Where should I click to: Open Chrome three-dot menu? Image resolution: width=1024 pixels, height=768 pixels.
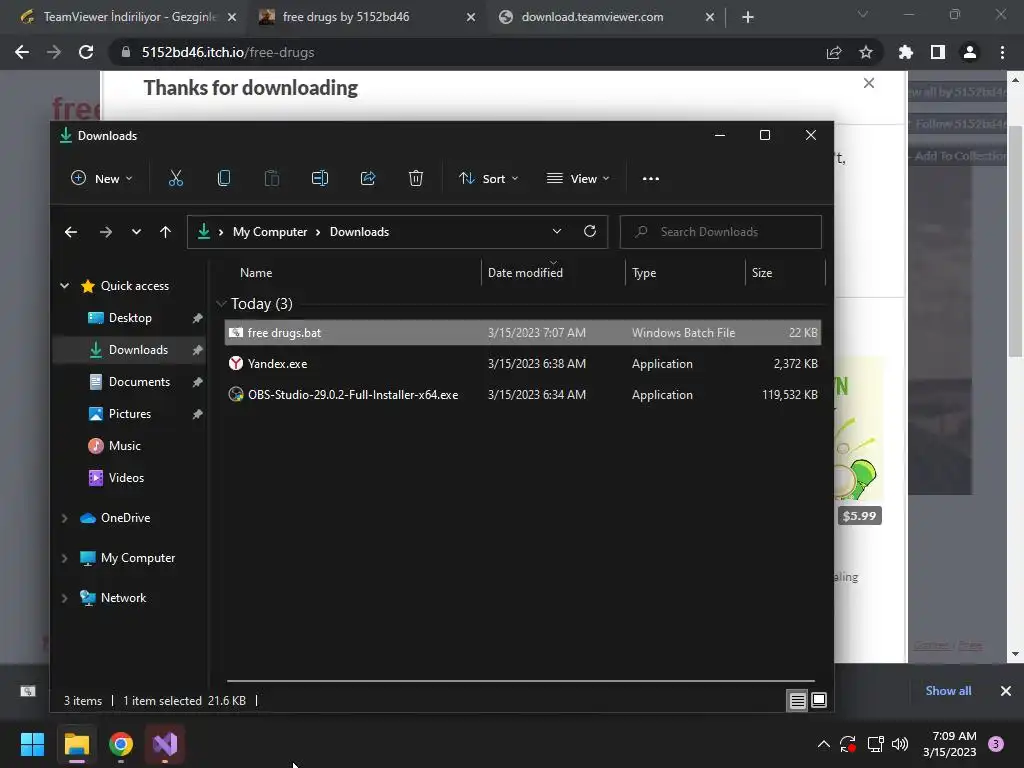pyautogui.click(x=1002, y=52)
